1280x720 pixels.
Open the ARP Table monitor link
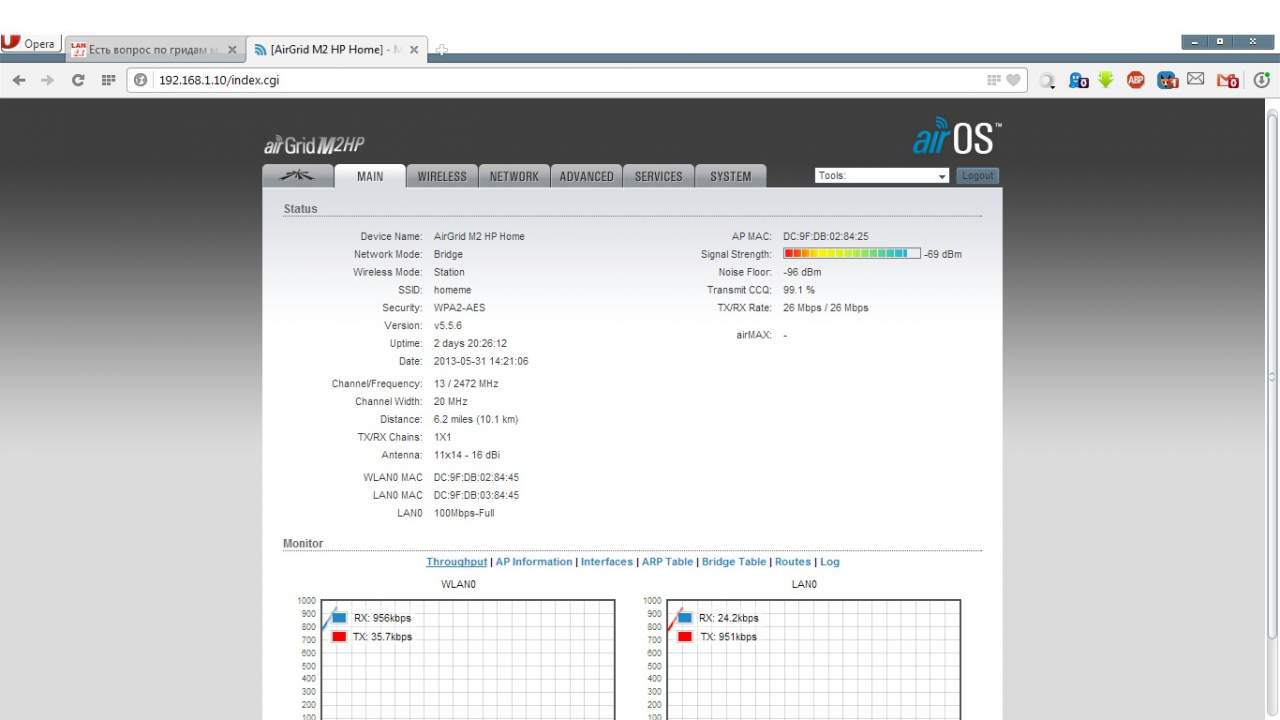coord(667,562)
